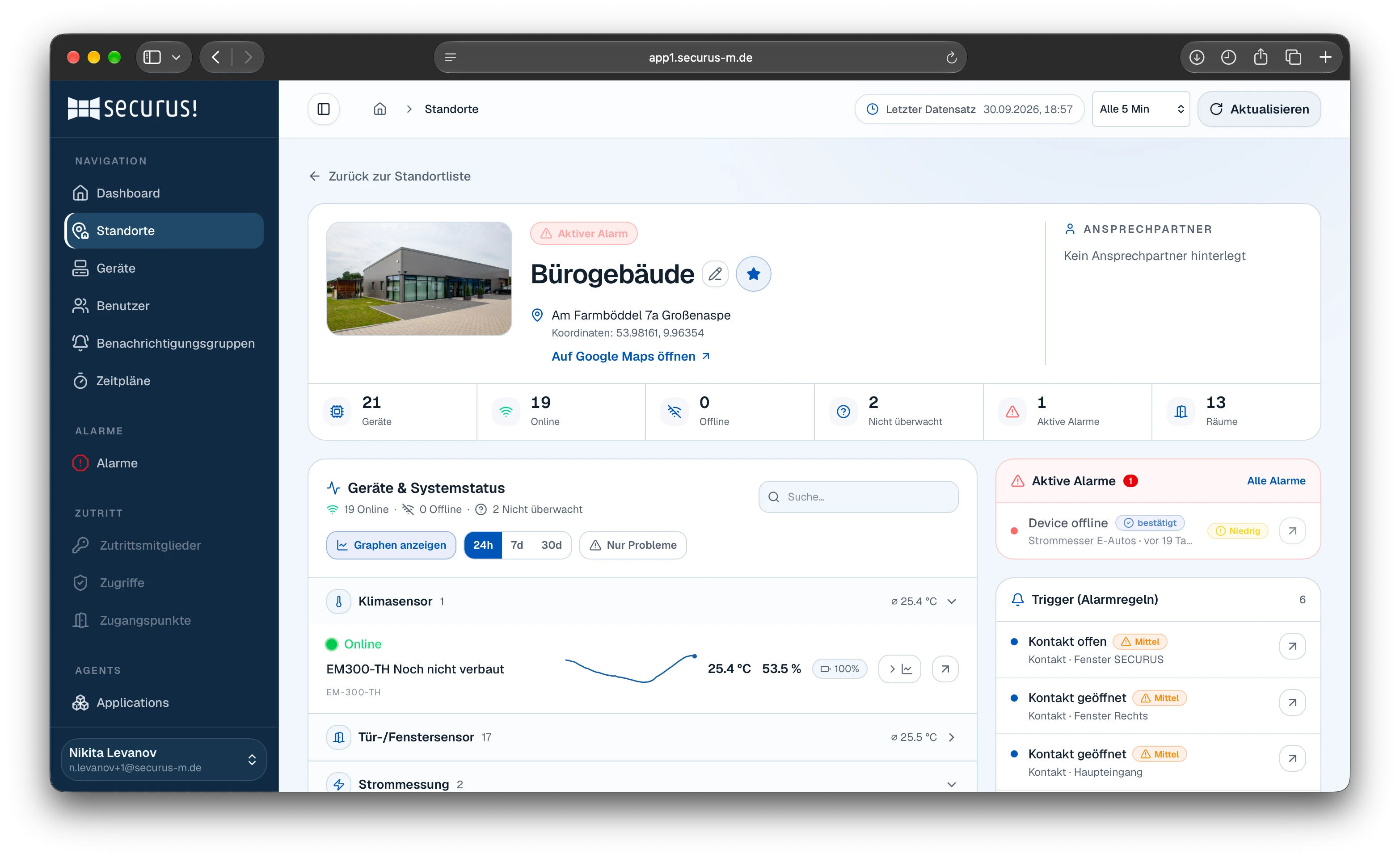This screenshot has height=858, width=1400.
Task: Open Geräte in navigation
Action: 164,268
